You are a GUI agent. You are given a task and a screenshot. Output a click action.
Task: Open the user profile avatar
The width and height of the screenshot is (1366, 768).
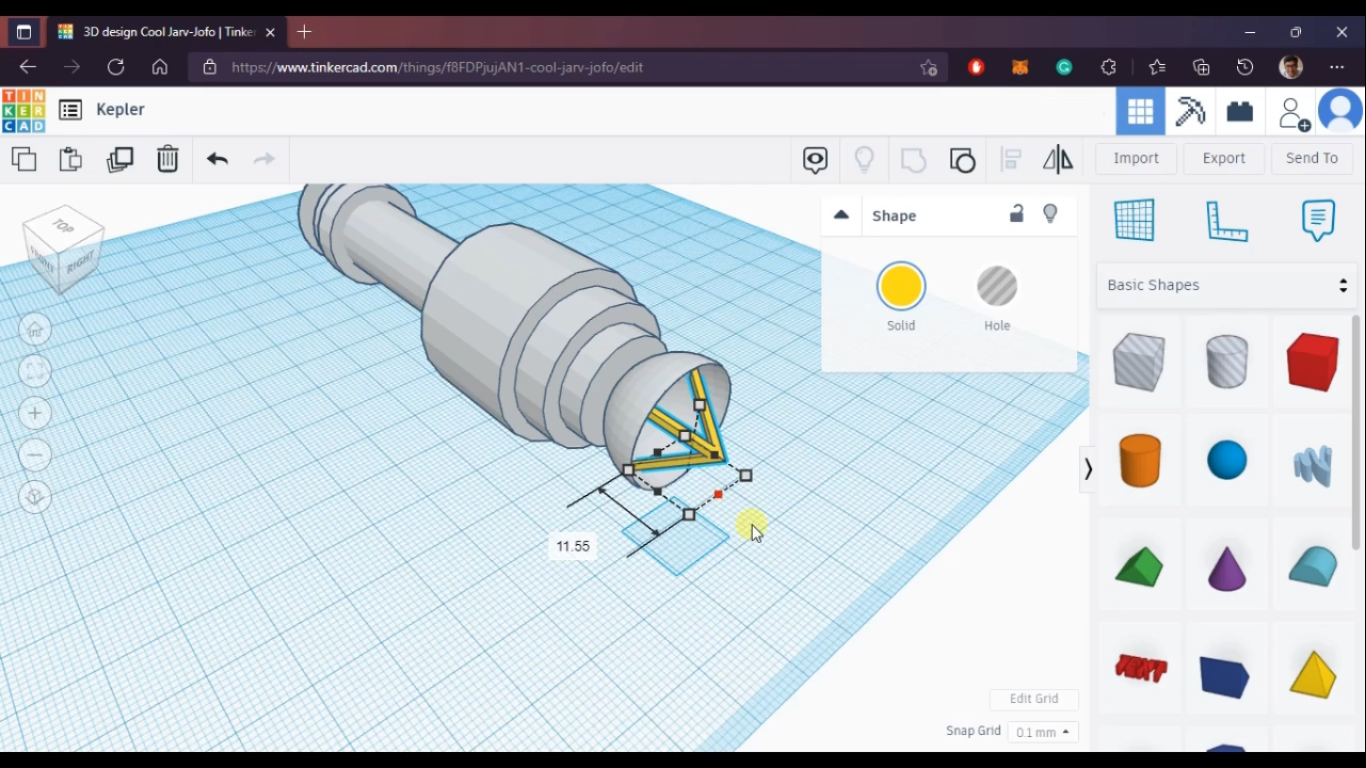[x=1341, y=111]
